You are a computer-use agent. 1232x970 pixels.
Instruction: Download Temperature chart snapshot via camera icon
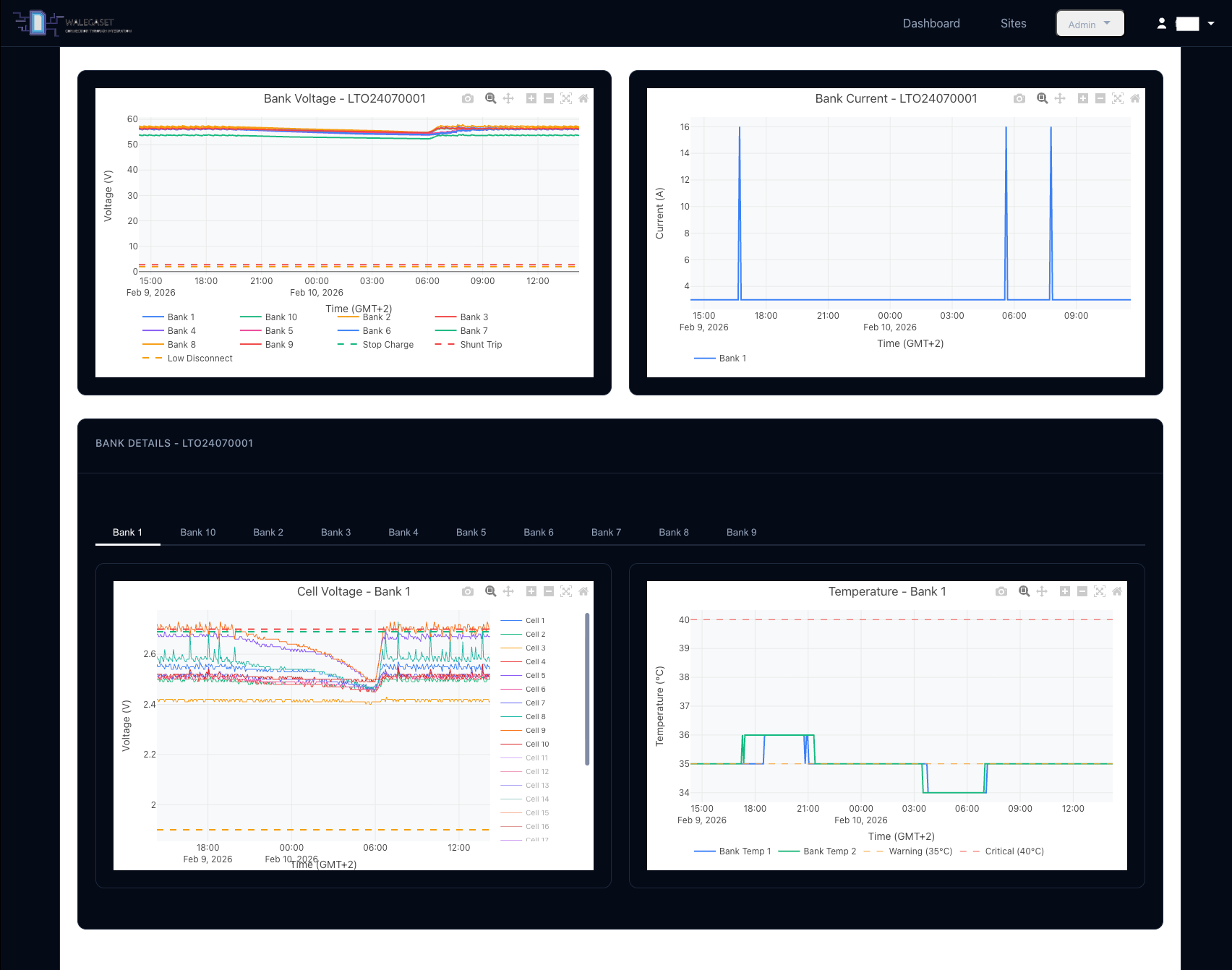pos(1001,591)
